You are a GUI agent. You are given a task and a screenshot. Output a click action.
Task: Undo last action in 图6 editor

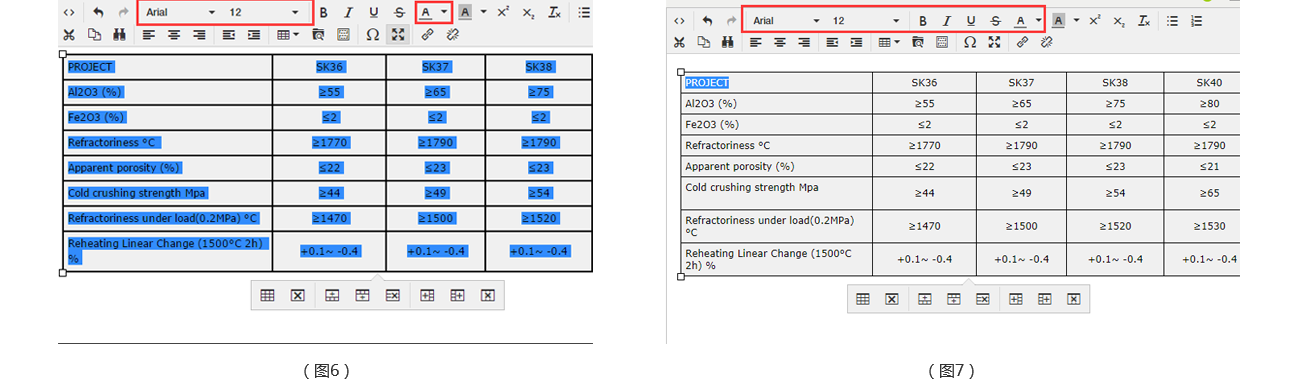[98, 13]
